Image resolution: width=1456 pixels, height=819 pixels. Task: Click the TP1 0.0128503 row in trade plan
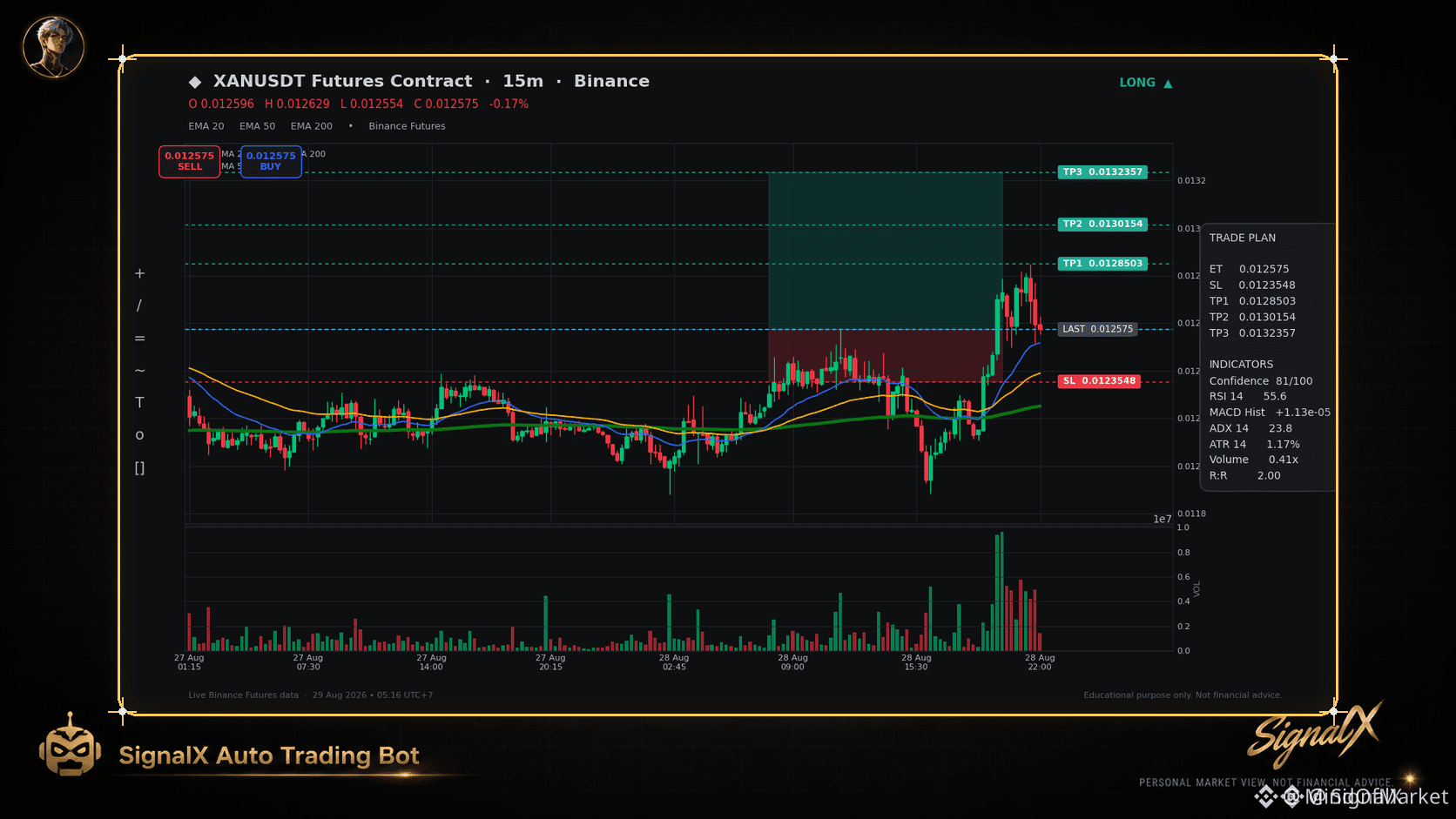click(x=1252, y=301)
